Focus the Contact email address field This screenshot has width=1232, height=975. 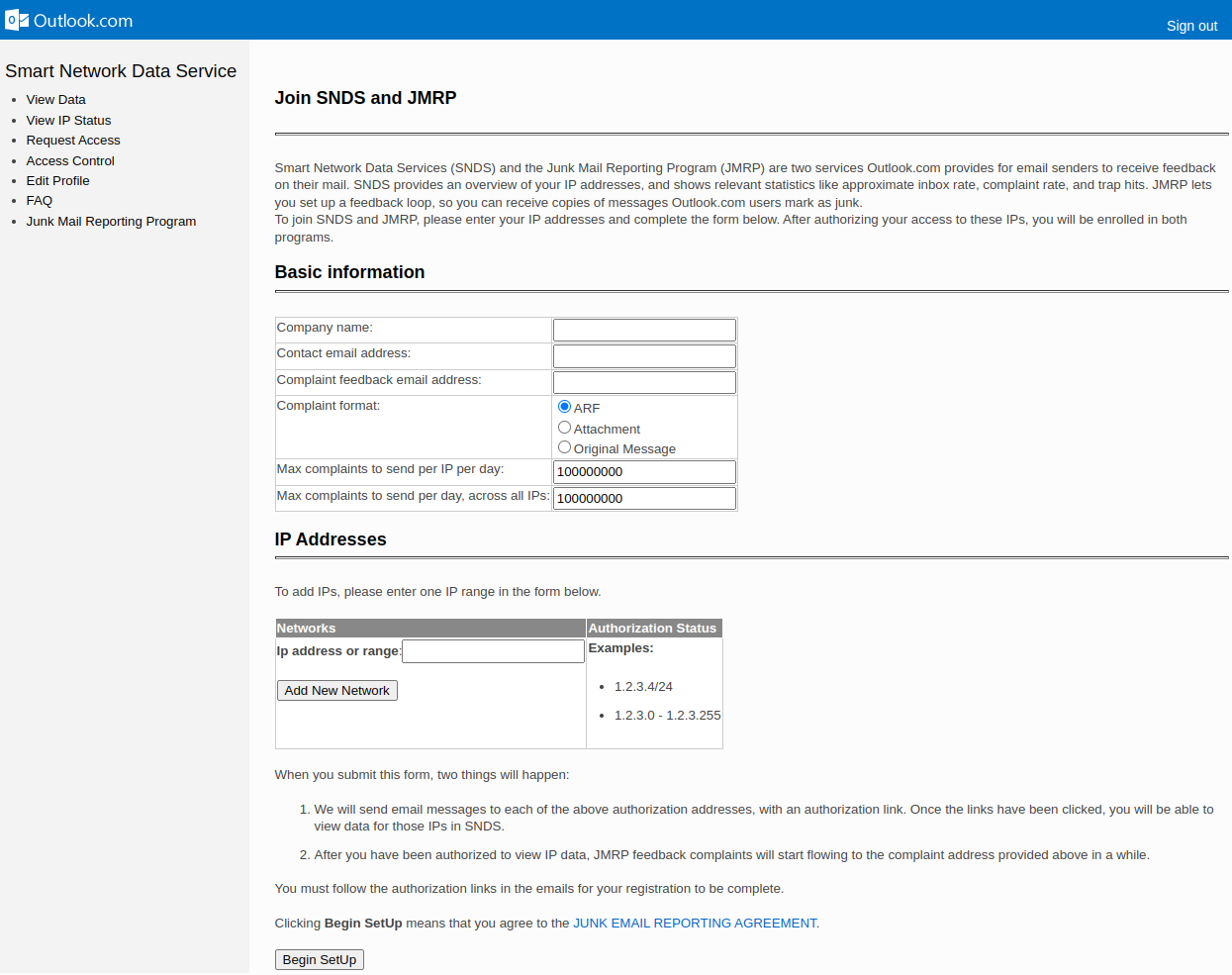644,355
